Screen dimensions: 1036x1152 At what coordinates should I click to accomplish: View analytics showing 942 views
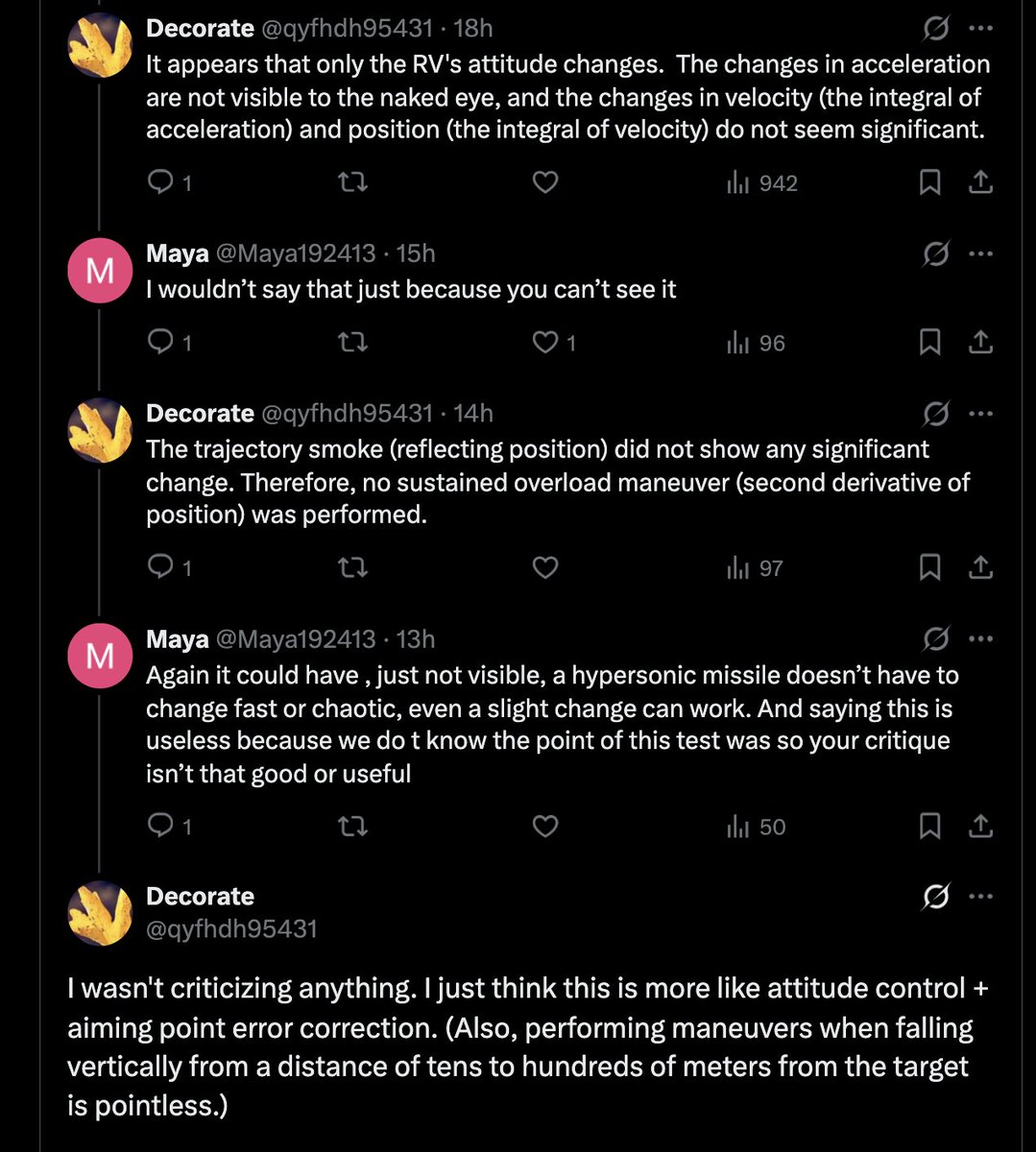tap(762, 182)
